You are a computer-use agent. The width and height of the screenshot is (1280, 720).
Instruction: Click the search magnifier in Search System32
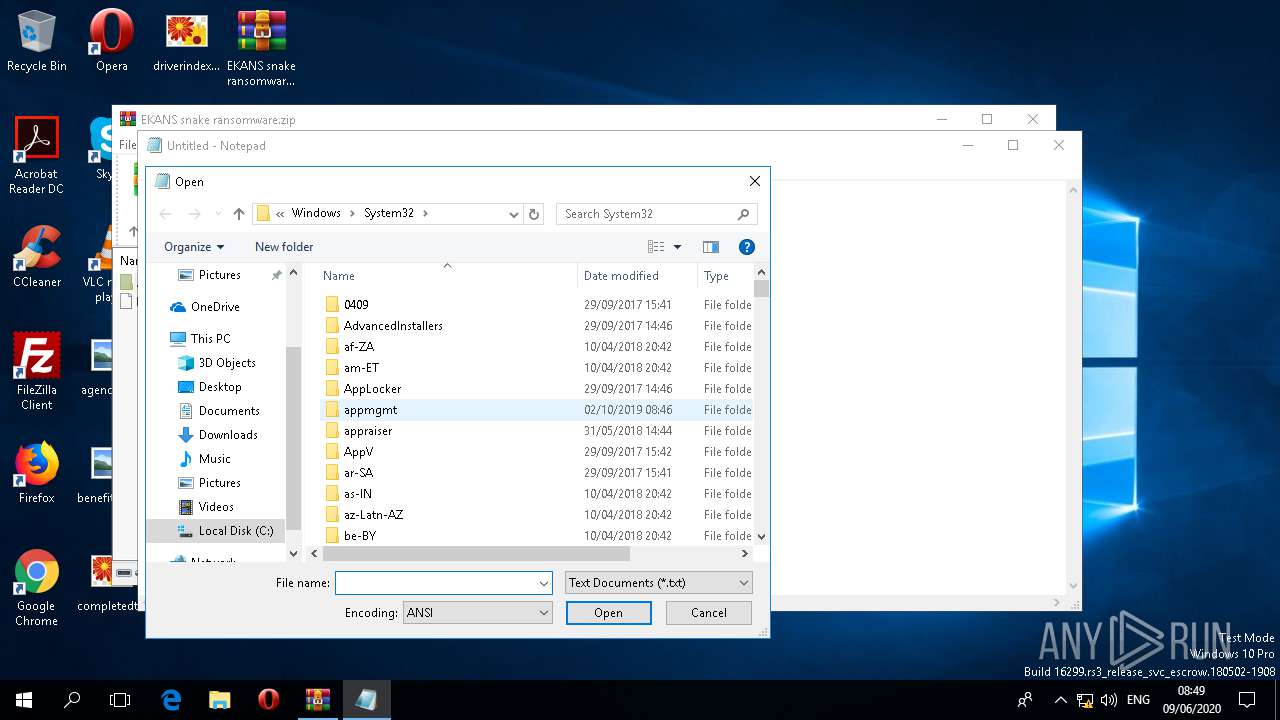pos(743,214)
